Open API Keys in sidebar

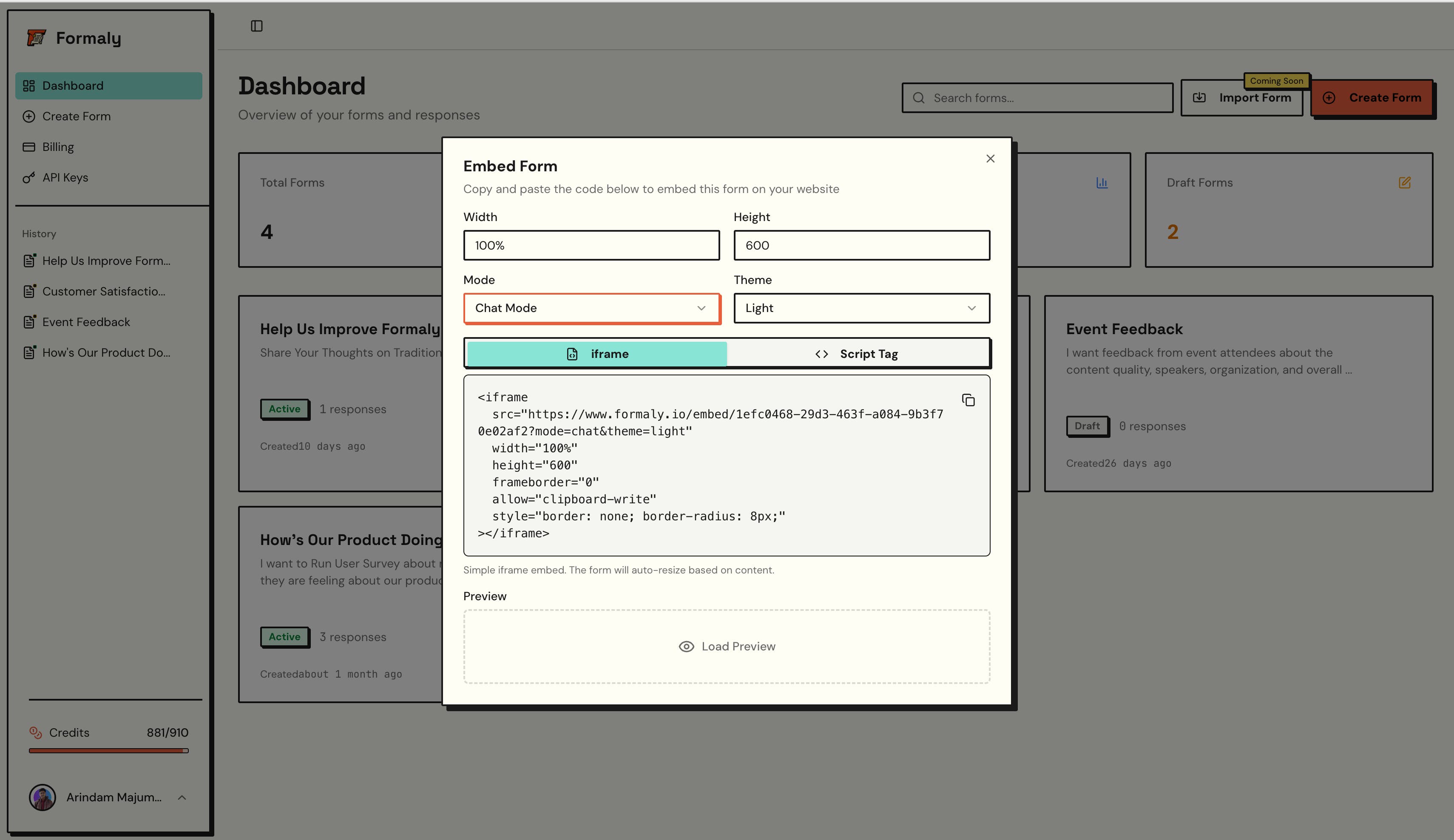click(65, 178)
